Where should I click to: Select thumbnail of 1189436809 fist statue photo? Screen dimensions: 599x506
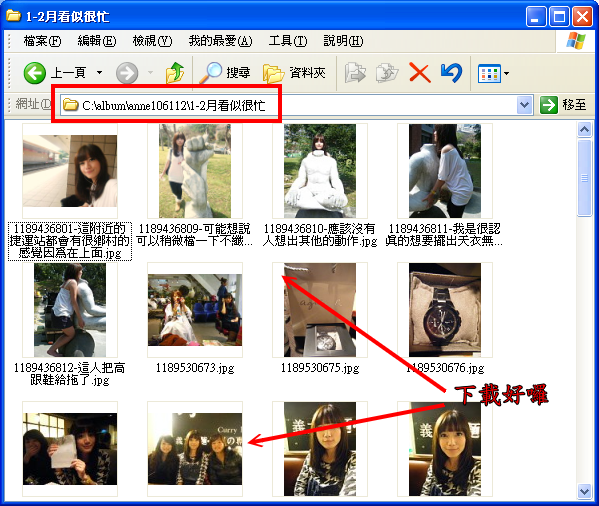195,171
